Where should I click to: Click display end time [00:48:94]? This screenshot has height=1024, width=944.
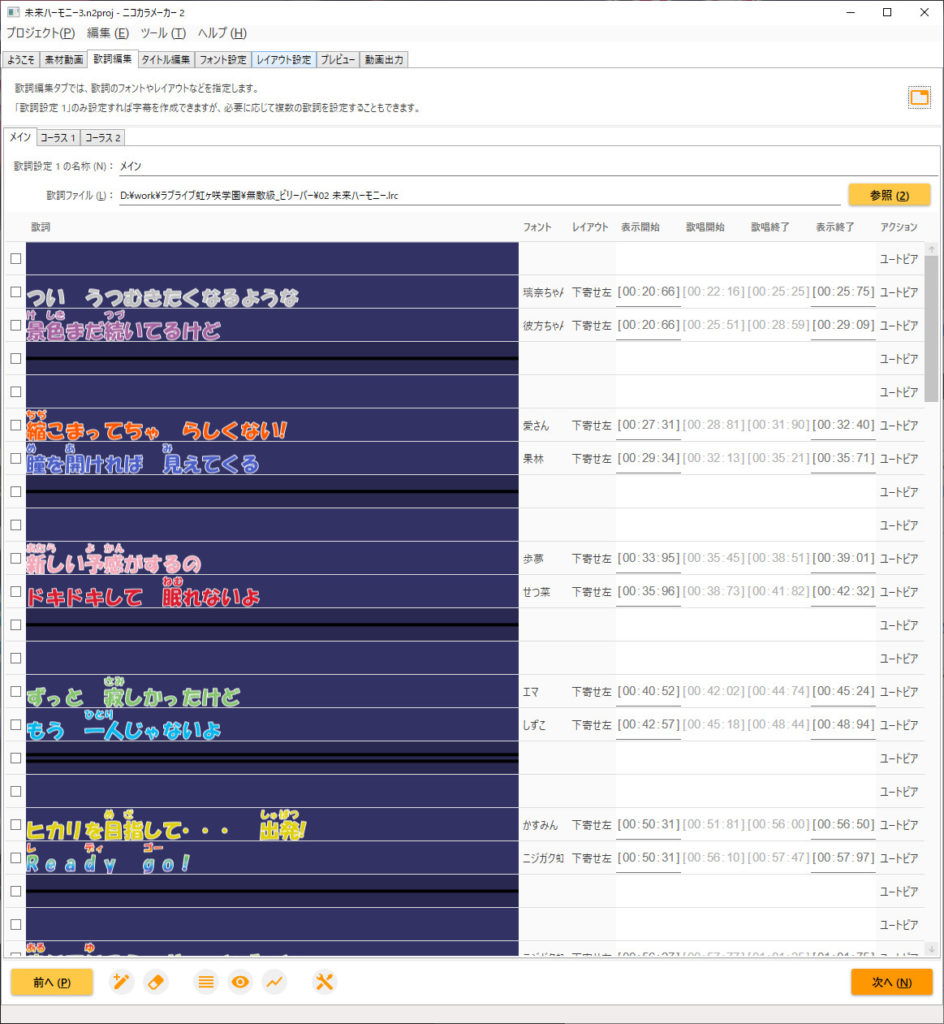[843, 725]
